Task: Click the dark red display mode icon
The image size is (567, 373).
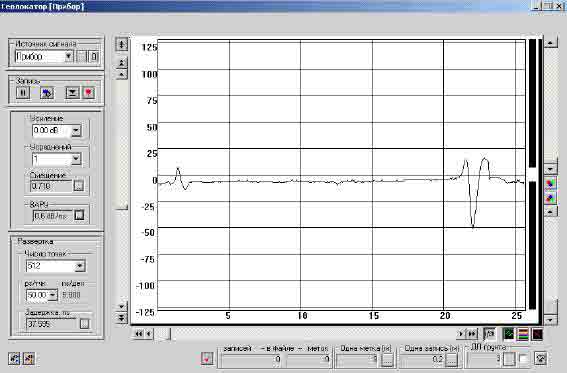Action: [x=537, y=334]
